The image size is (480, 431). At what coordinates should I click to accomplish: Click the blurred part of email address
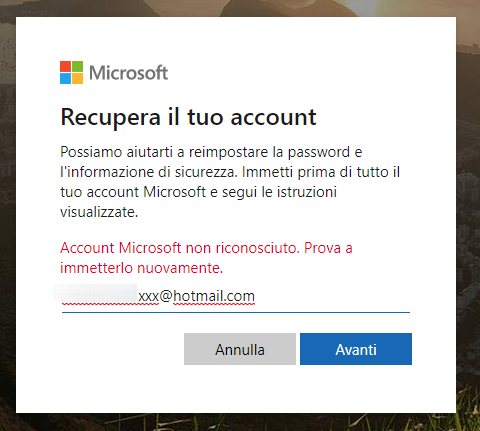pos(97,293)
